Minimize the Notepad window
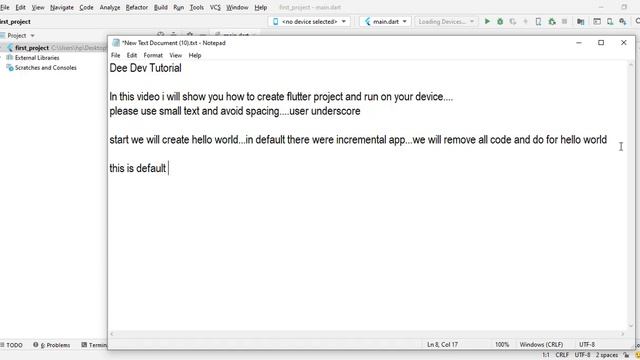 [x=579, y=42]
